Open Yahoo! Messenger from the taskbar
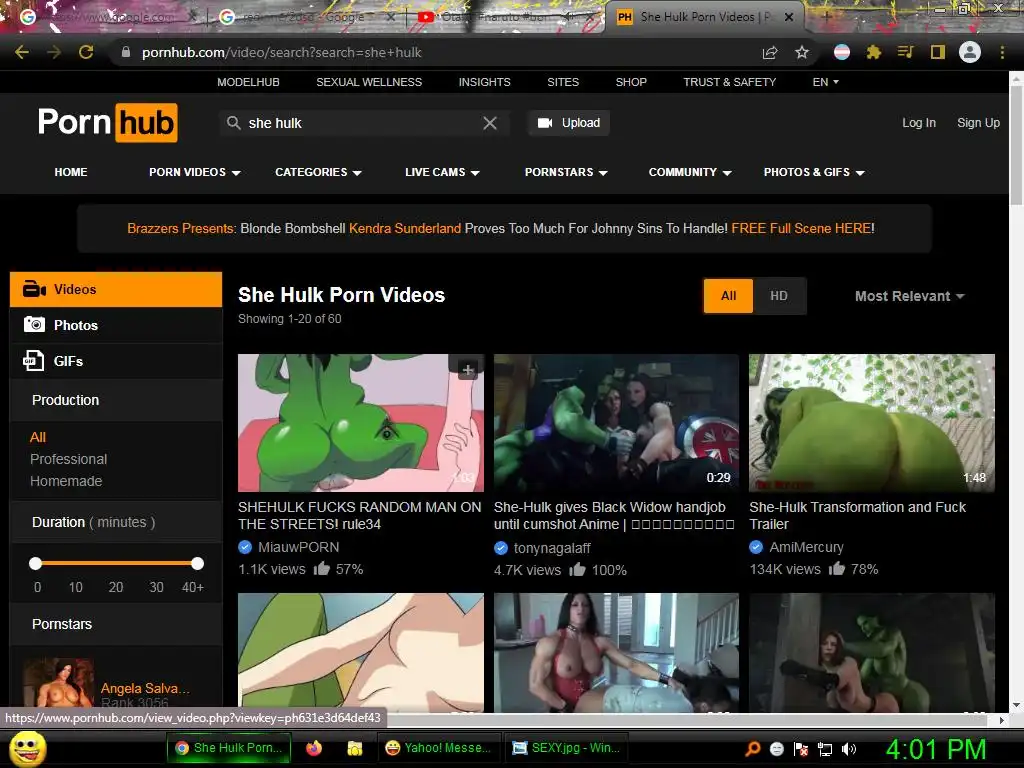This screenshot has width=1024, height=768. tap(439, 748)
